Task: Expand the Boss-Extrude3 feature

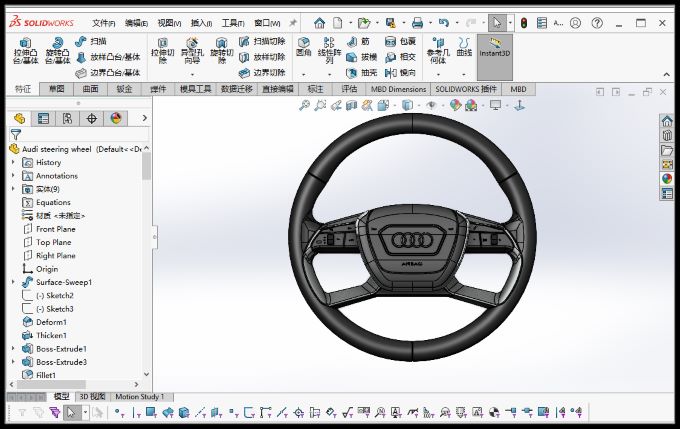Action: [13, 362]
